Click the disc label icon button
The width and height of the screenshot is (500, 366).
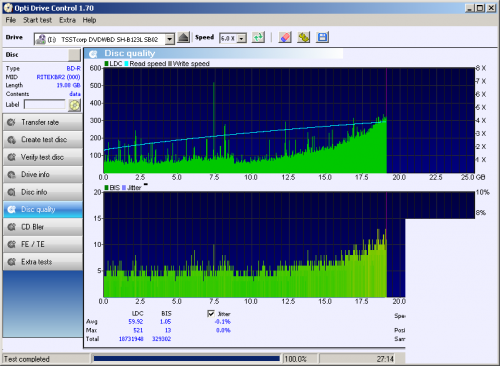tap(75, 105)
